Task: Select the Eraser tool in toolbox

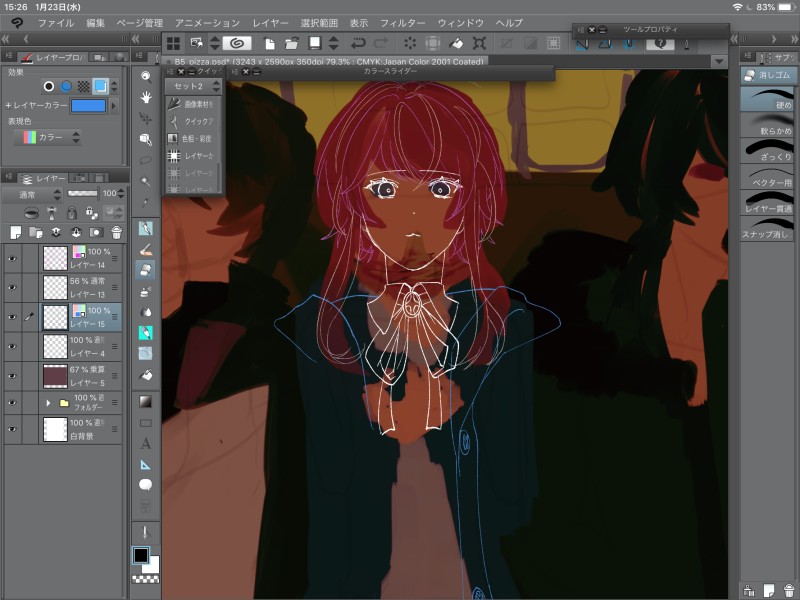Action: 146,270
